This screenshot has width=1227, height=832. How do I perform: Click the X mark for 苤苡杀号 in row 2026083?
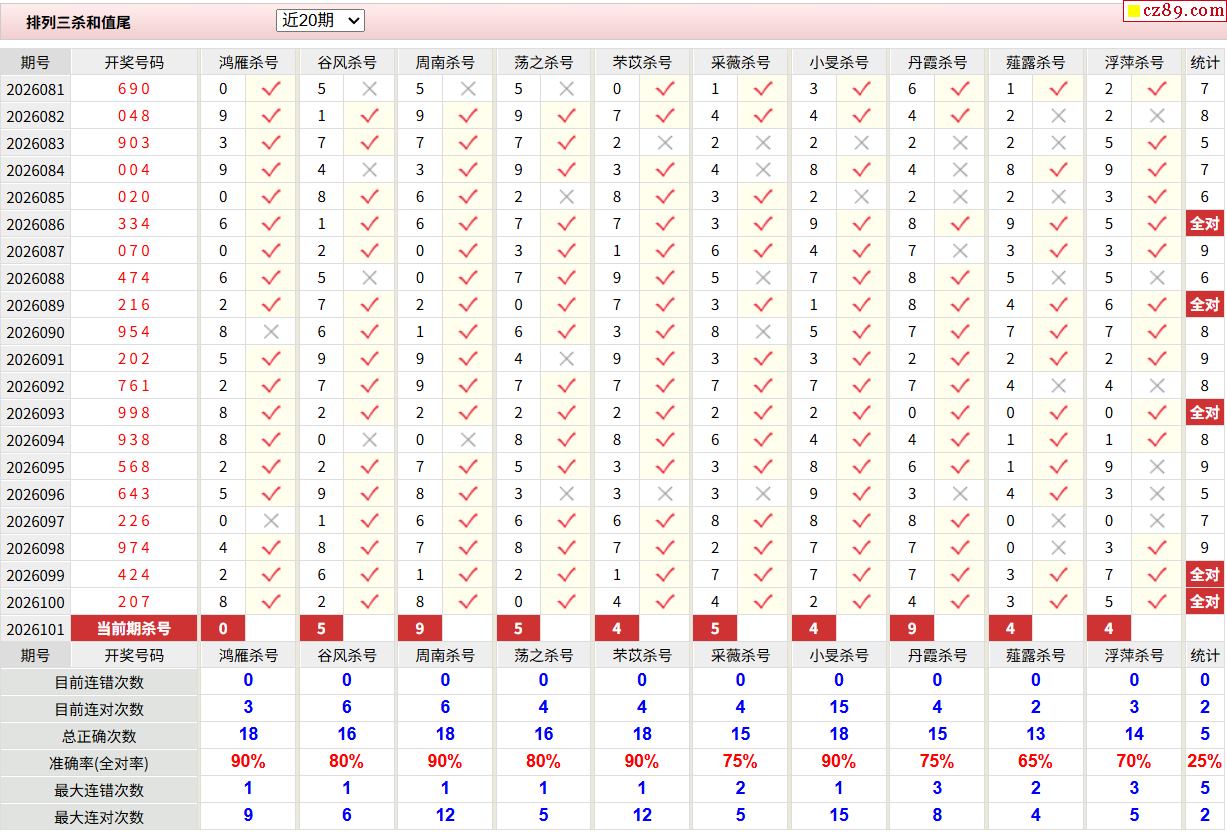[664, 143]
